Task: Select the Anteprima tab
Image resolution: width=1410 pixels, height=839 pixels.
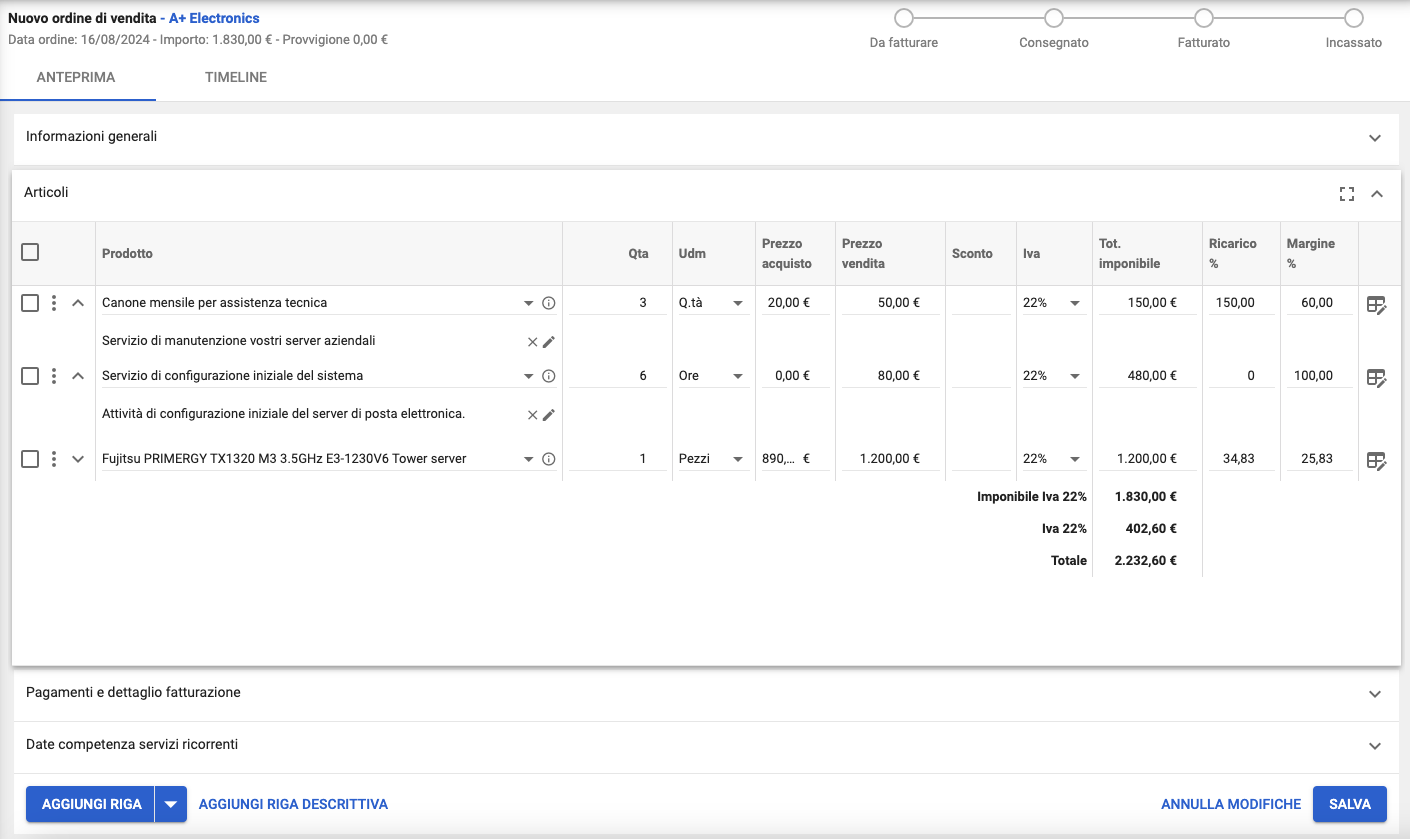Action: click(x=76, y=77)
